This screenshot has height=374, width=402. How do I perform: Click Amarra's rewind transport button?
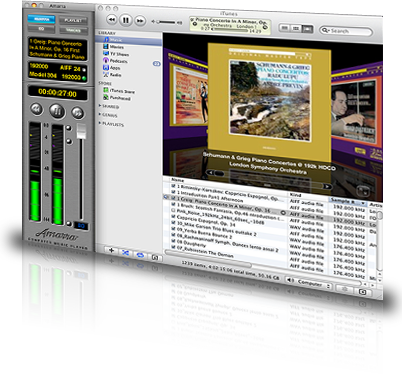click(x=36, y=109)
